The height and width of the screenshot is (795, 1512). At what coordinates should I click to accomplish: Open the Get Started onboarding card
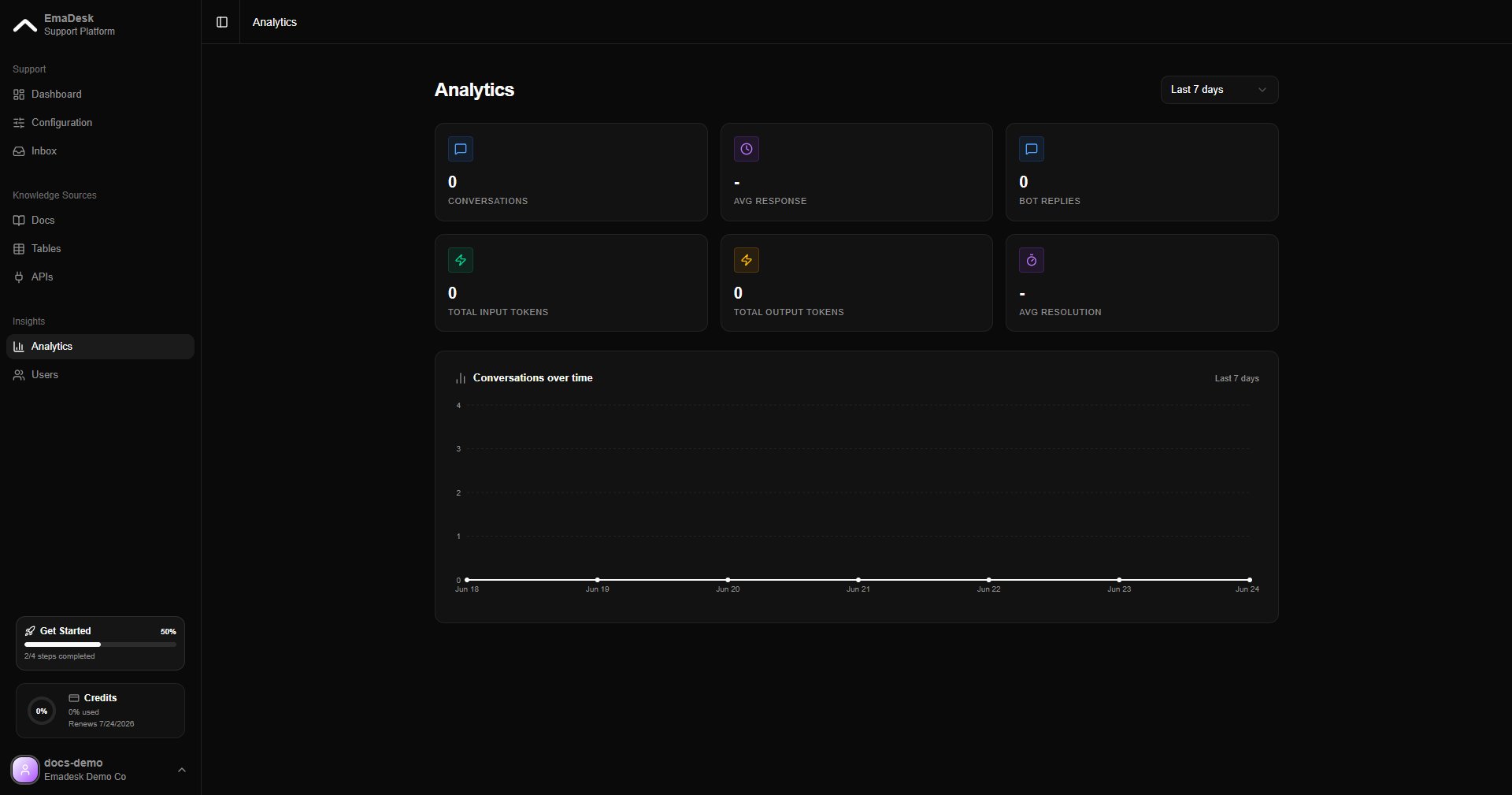(x=100, y=643)
